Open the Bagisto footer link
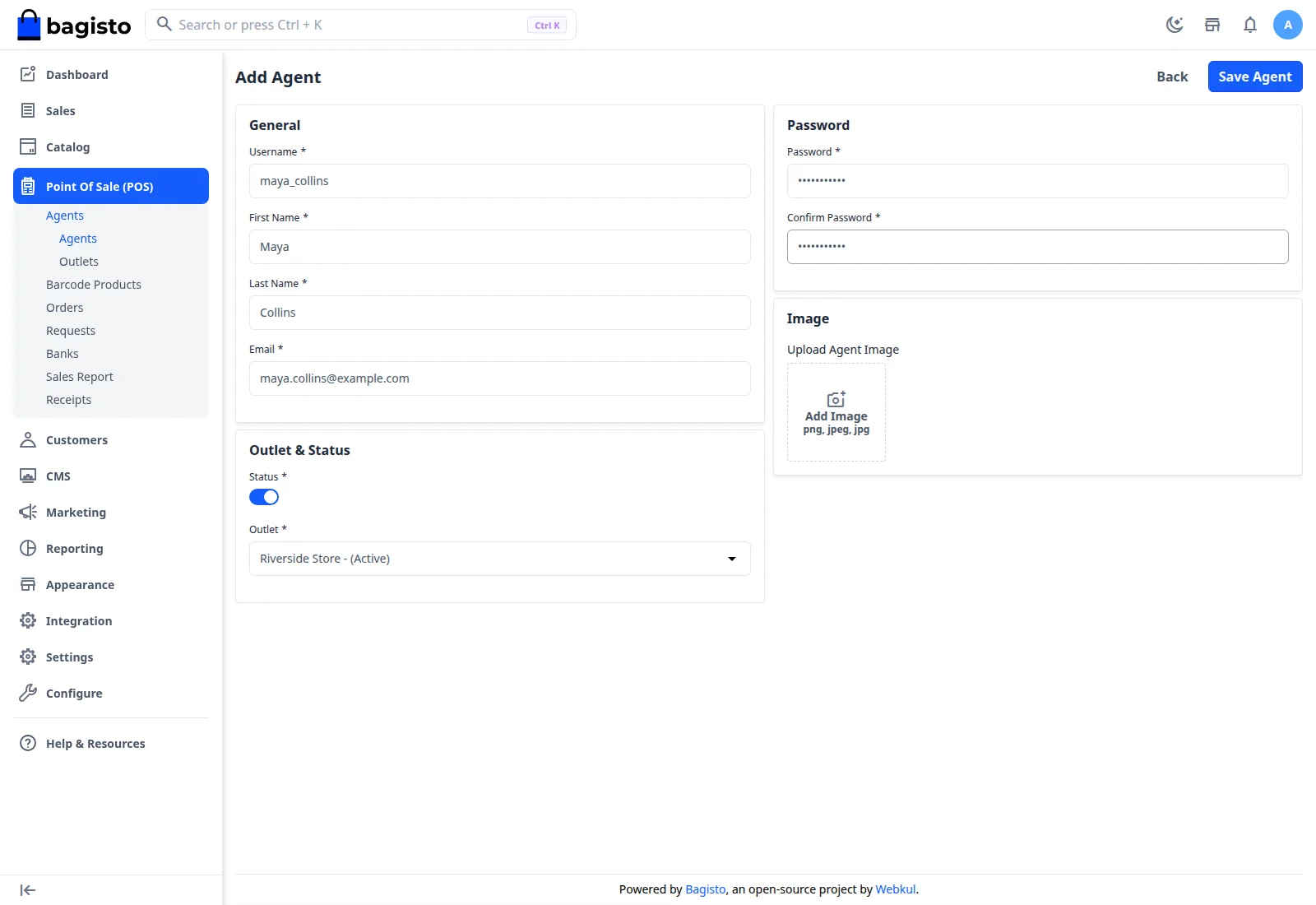The width and height of the screenshot is (1316, 905). (706, 889)
